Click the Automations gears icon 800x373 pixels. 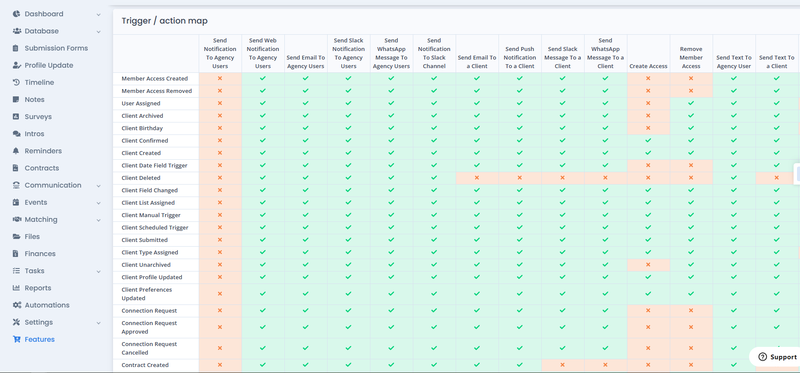click(16, 305)
